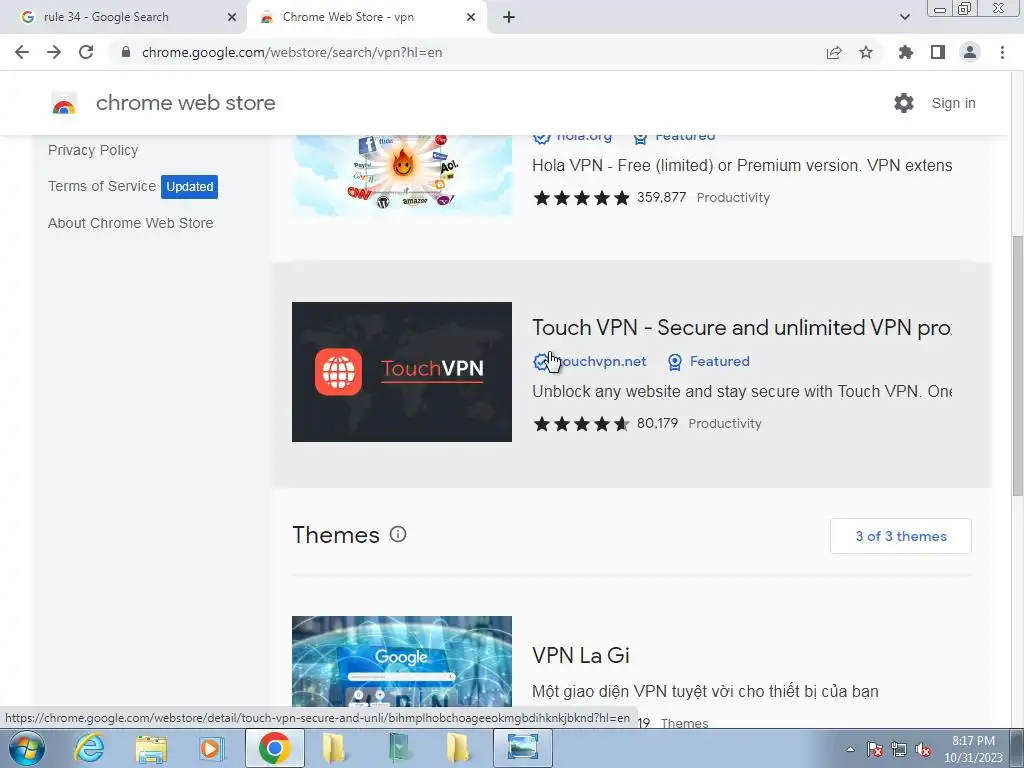Click the muted volume tray icon
This screenshot has height=768, width=1024.
(x=923, y=750)
